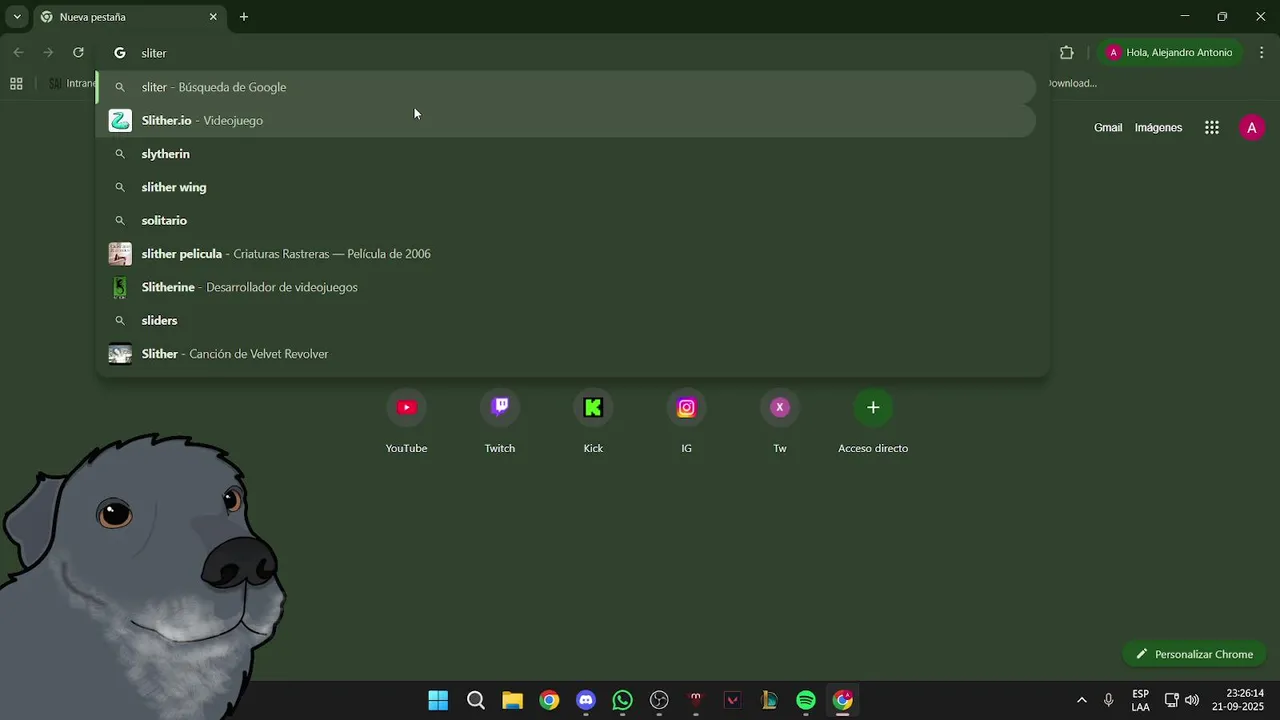1280x720 pixels.
Task: Open the Imágenes link
Action: click(x=1158, y=128)
